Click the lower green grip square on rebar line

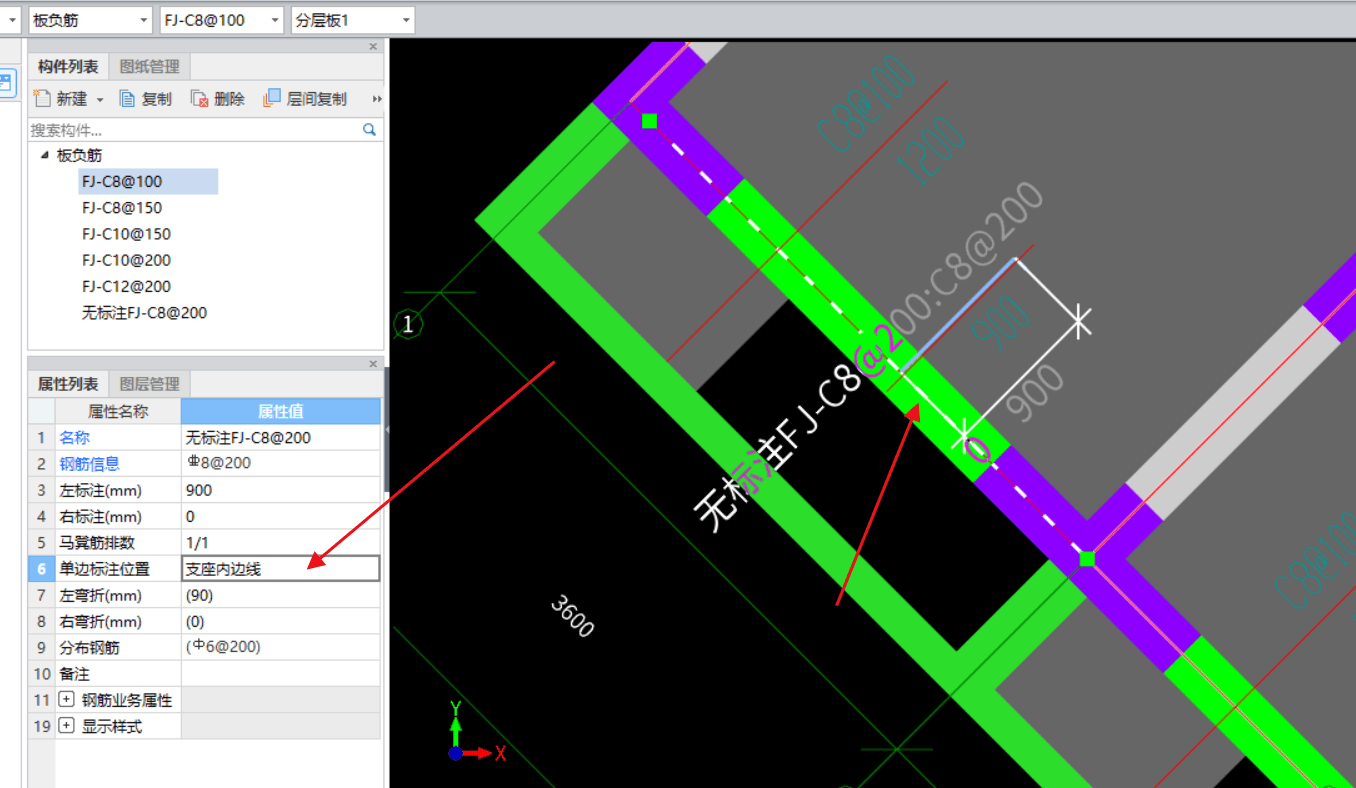1087,558
